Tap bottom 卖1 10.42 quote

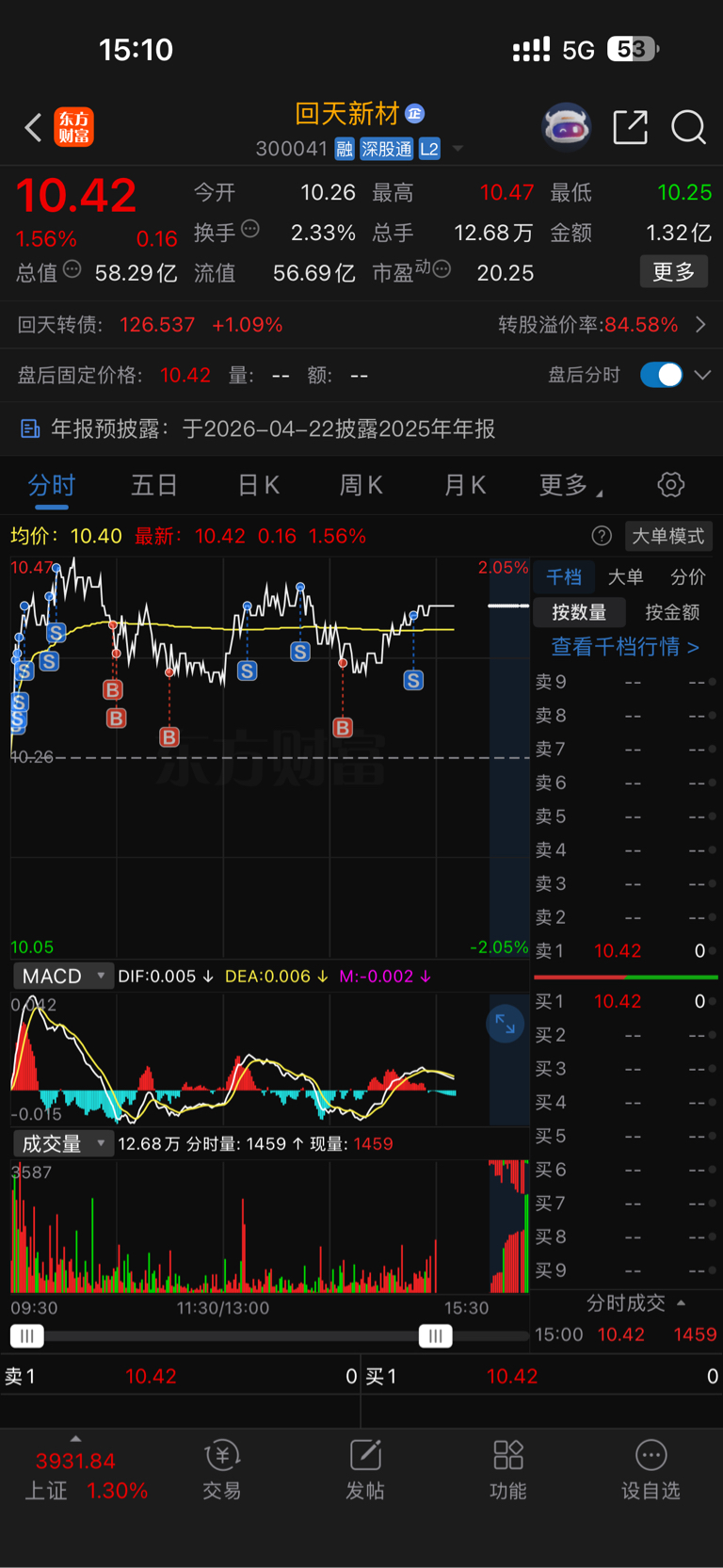(180, 1377)
